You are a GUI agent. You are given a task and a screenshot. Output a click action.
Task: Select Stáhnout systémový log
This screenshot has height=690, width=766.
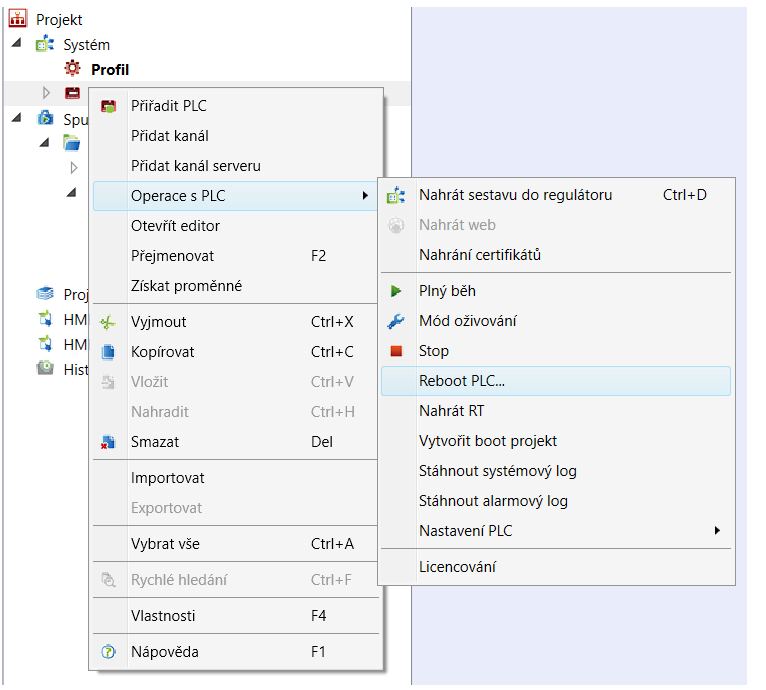click(497, 471)
